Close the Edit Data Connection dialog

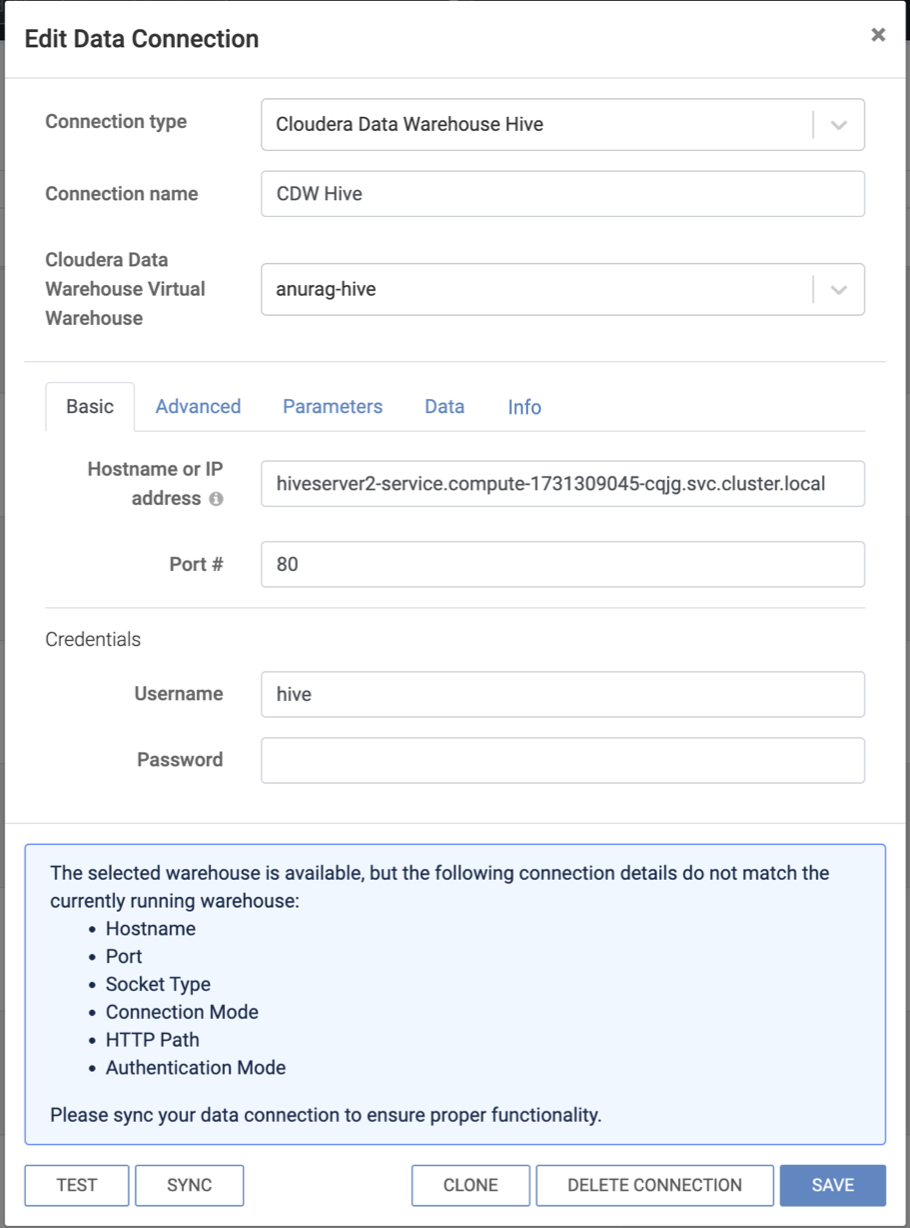[878, 35]
